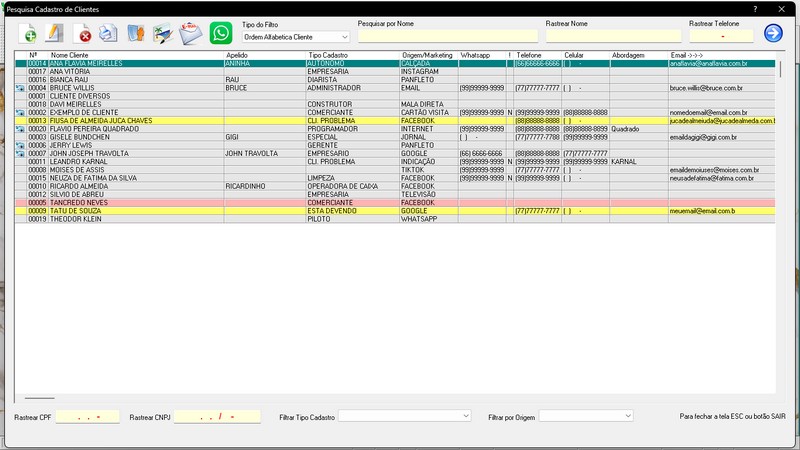Select the TANCREDO NEVES row

395,203
